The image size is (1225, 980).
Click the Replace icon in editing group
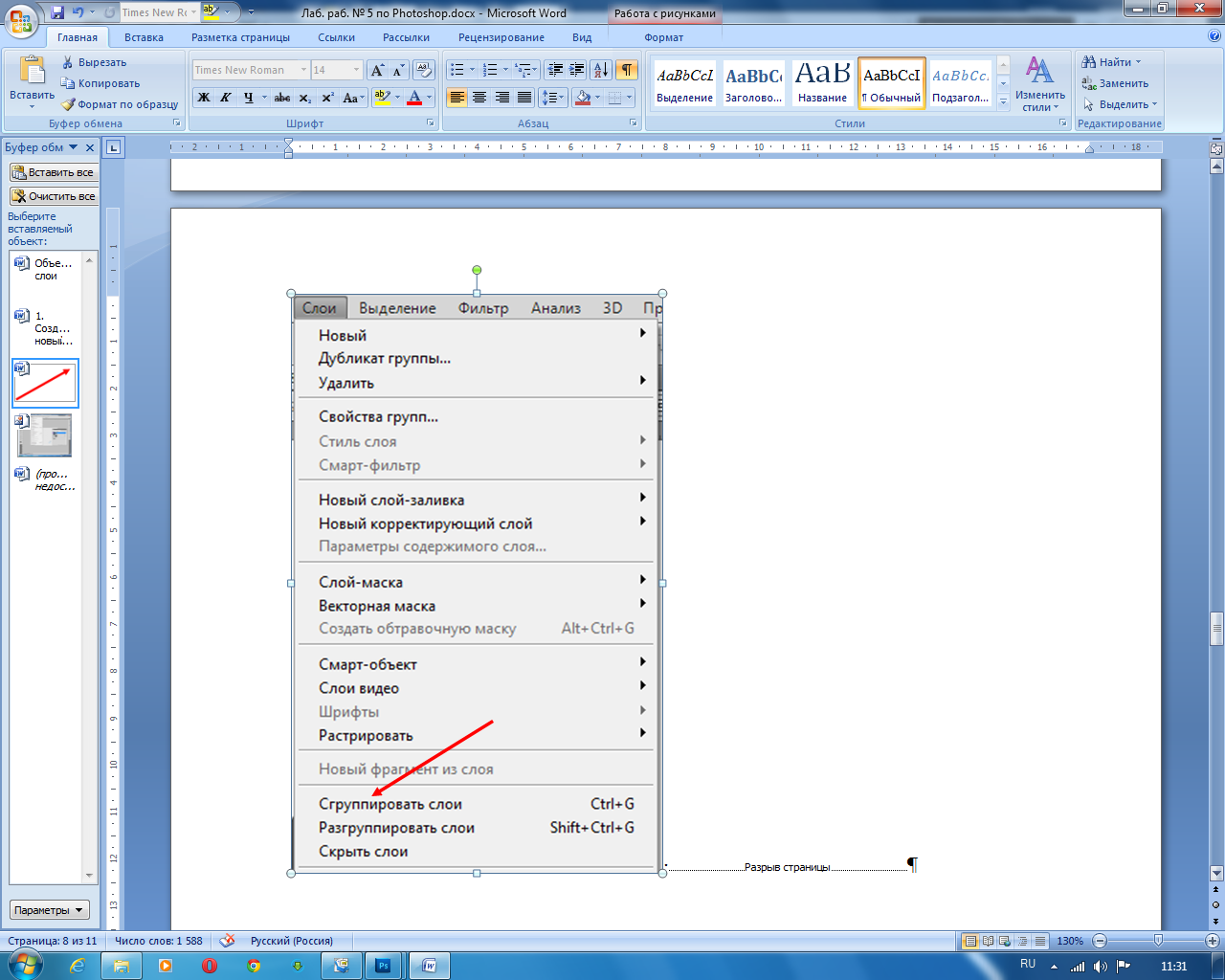tap(1090, 83)
